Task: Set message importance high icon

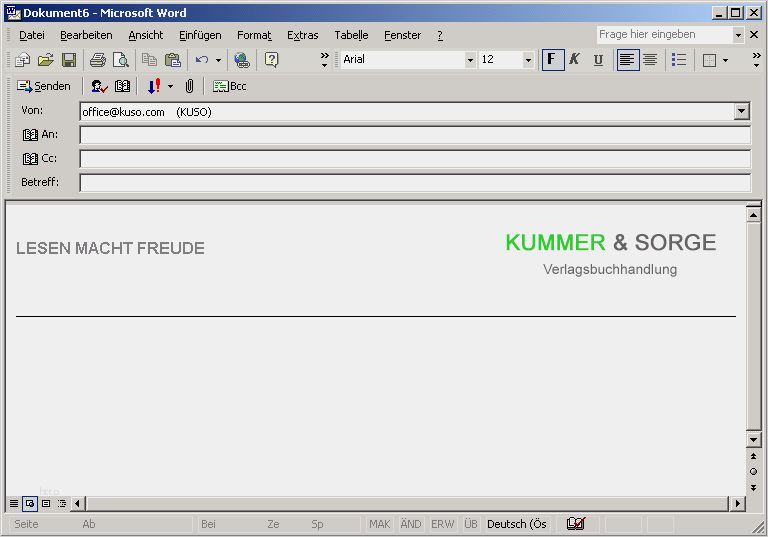Action: coord(154,86)
